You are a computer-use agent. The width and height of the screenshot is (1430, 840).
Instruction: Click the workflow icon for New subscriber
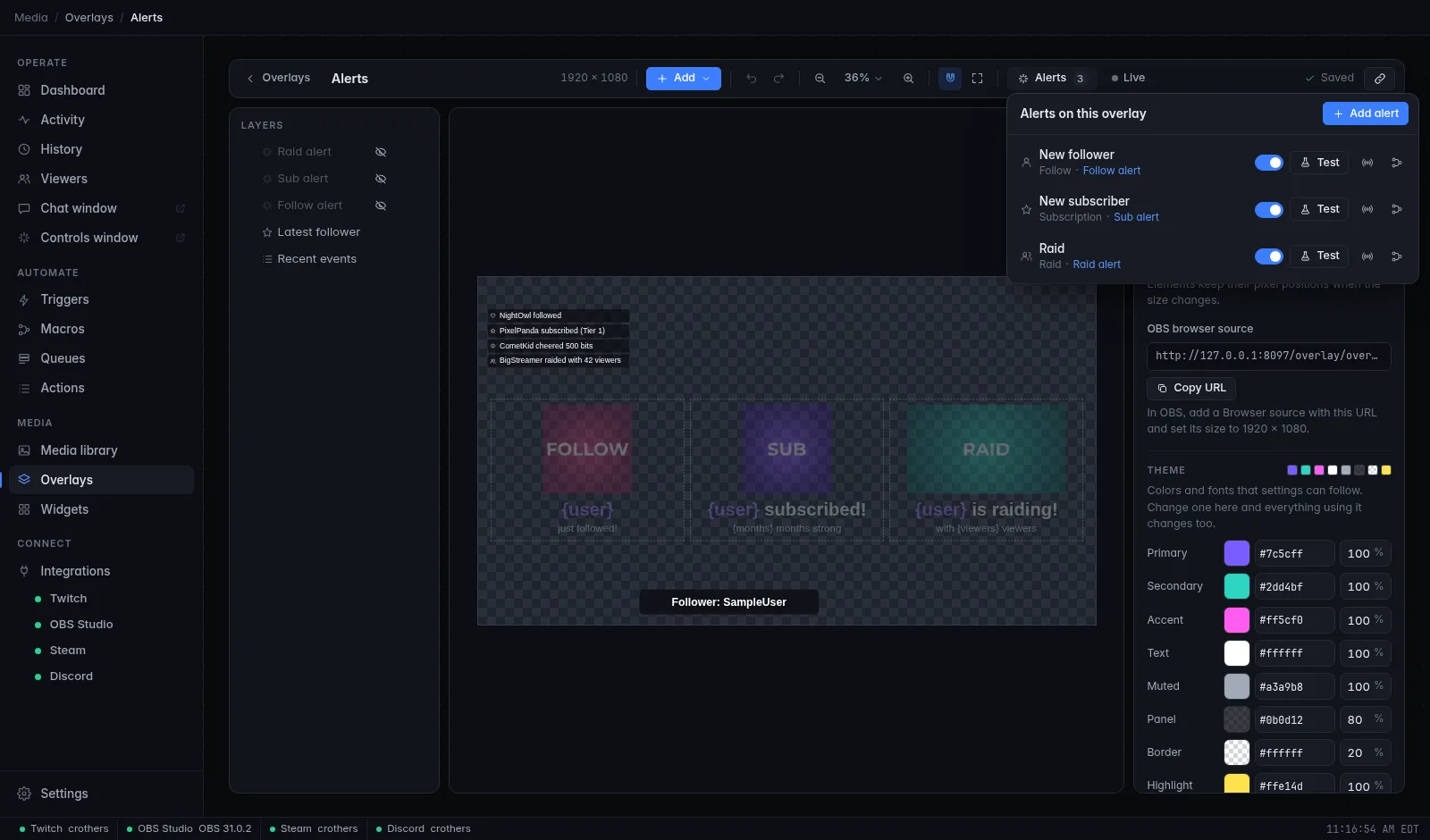pos(1397,209)
